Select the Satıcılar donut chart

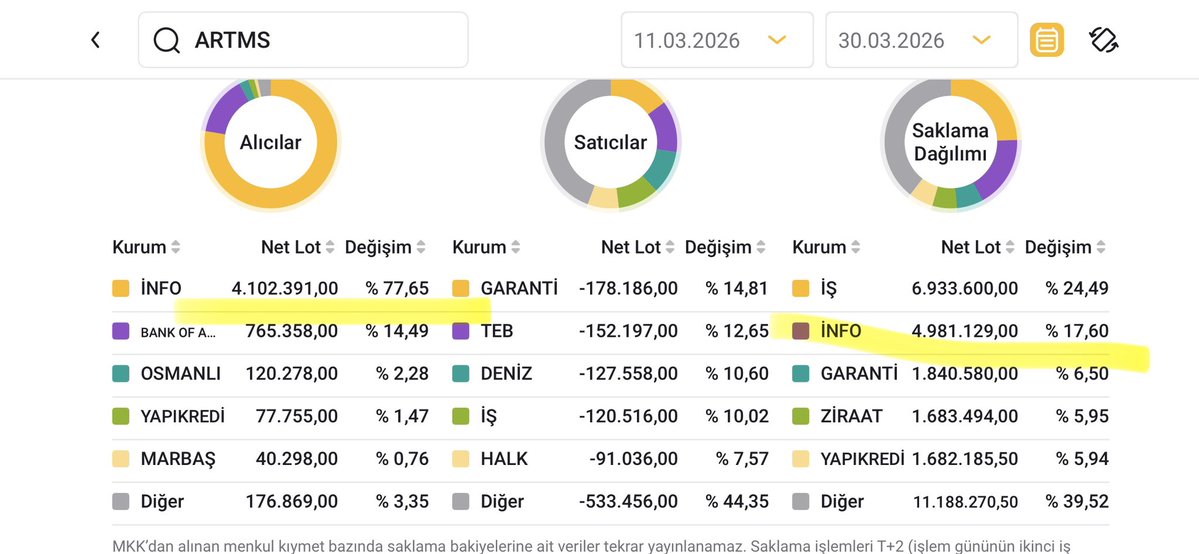pyautogui.click(x=610, y=142)
